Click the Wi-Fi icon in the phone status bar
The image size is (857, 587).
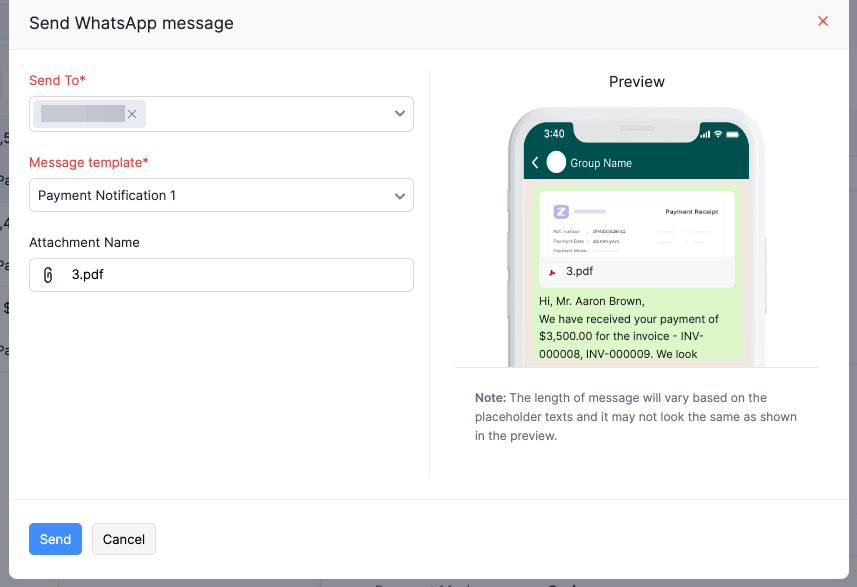click(718, 132)
